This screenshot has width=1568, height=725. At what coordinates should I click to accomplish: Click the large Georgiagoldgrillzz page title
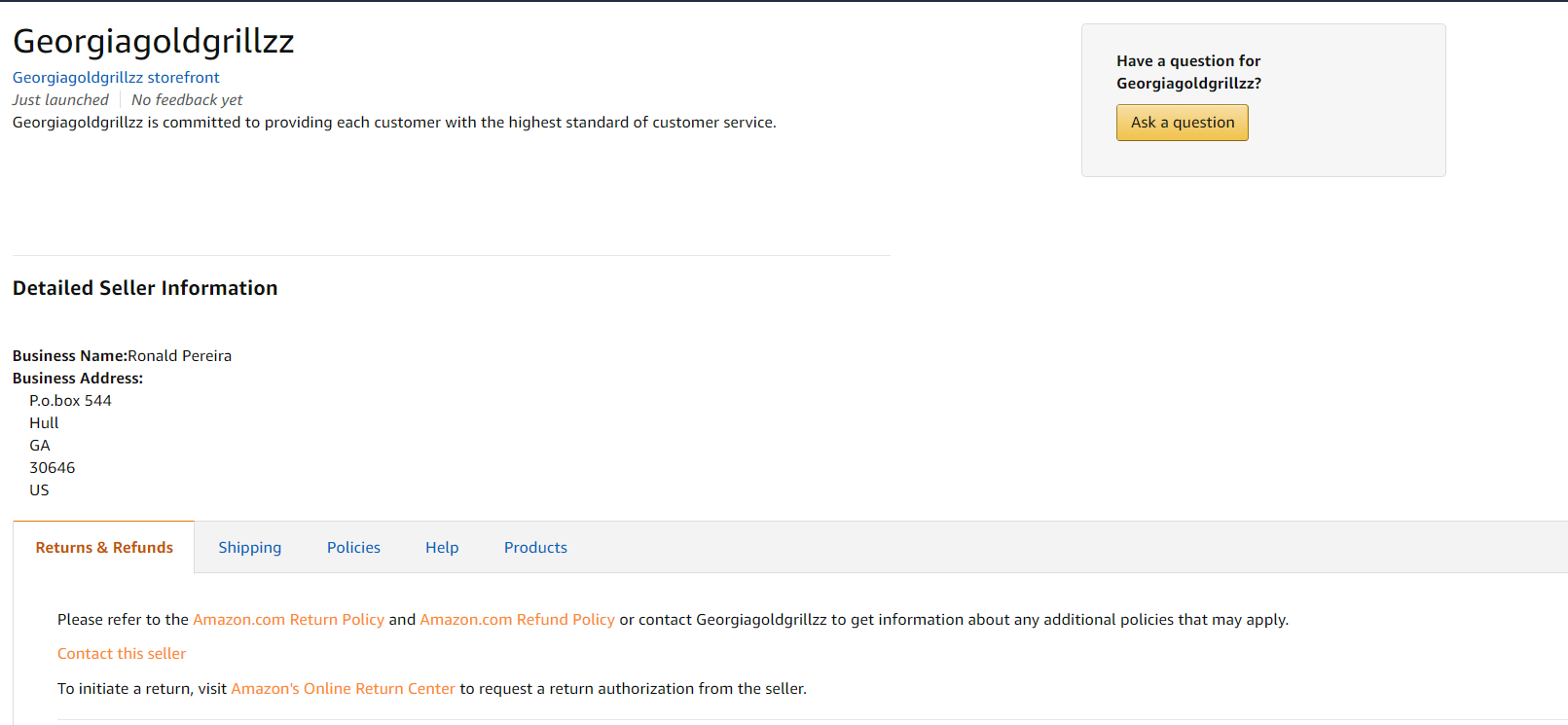(154, 41)
